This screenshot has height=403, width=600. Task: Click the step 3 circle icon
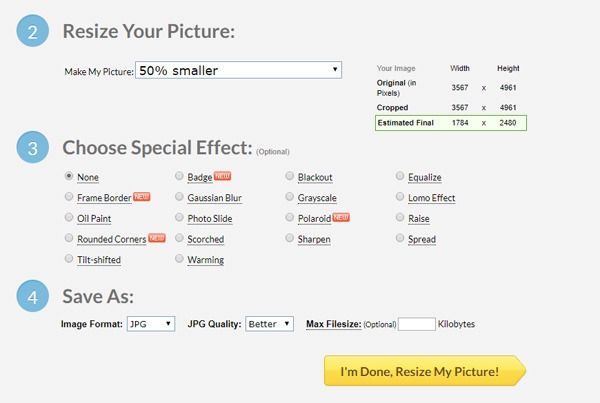(x=33, y=148)
